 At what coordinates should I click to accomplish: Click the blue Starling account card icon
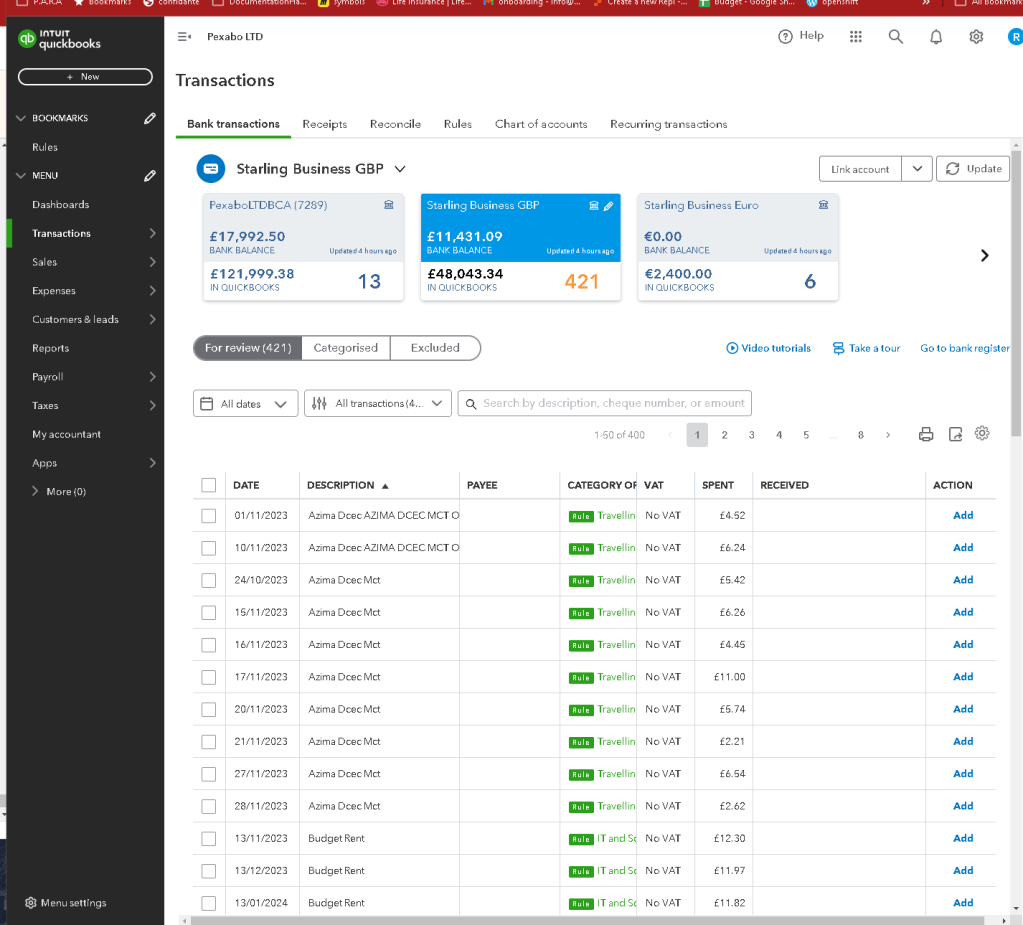tap(211, 169)
